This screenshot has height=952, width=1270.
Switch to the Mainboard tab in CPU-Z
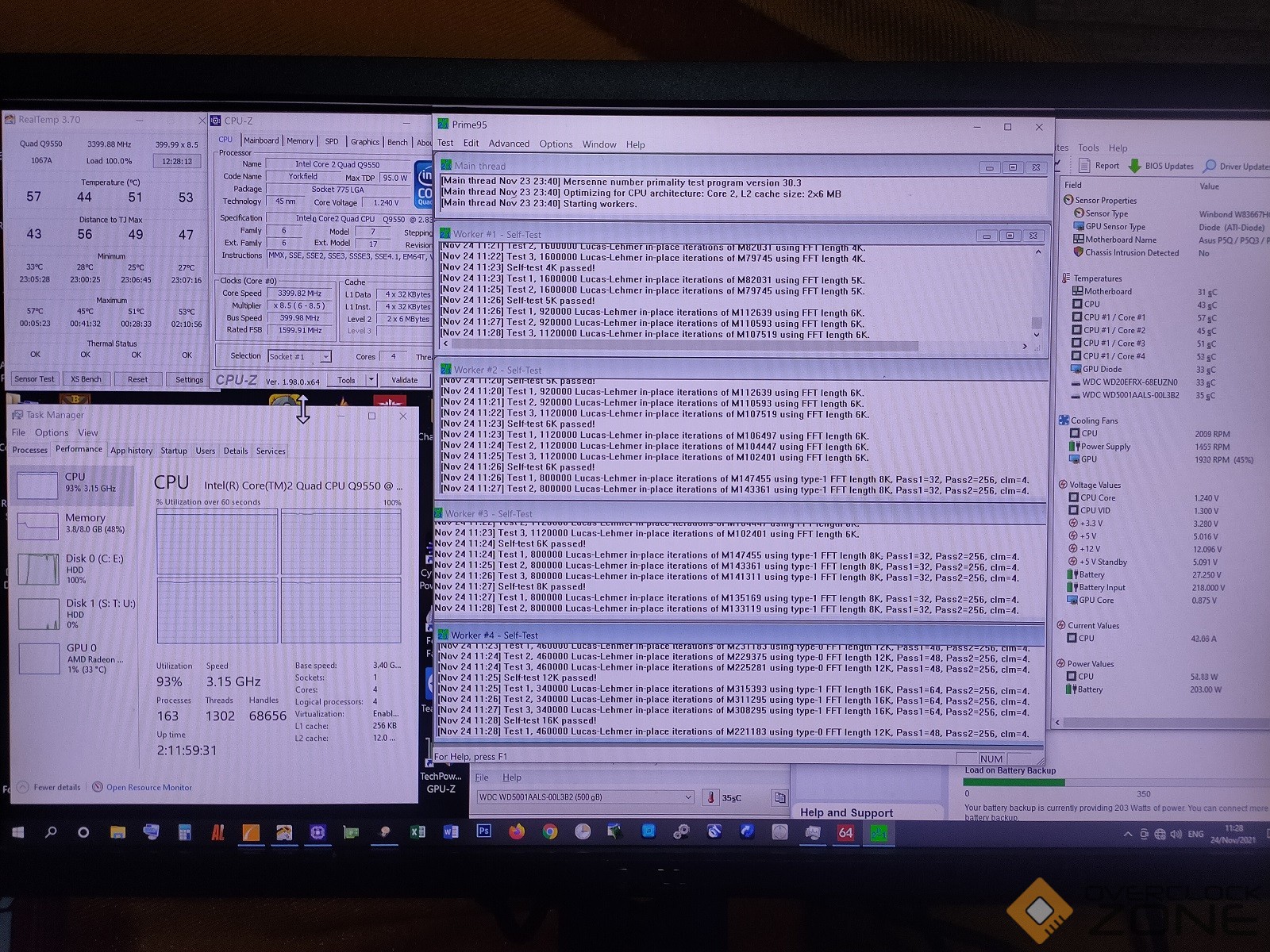pyautogui.click(x=261, y=141)
